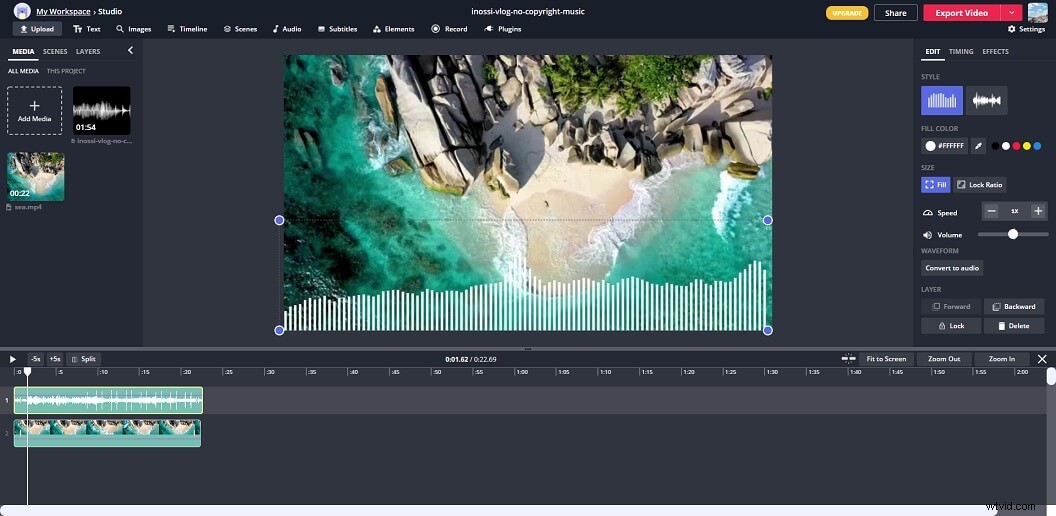Click the Zoom Out button
The image size is (1056, 516).
[x=944, y=359]
